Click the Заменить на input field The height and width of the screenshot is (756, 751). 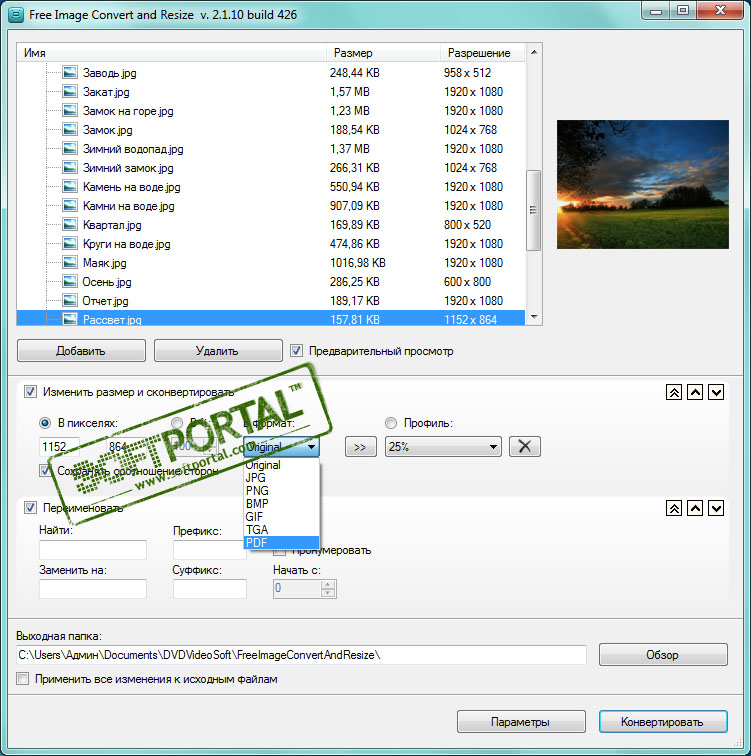(93, 589)
